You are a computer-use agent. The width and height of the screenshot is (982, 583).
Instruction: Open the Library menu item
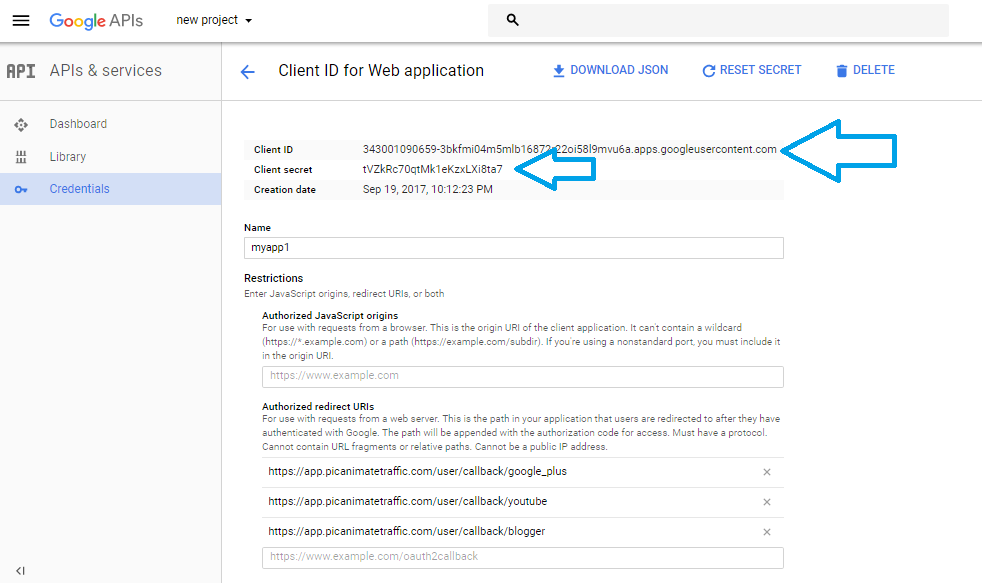coord(68,157)
